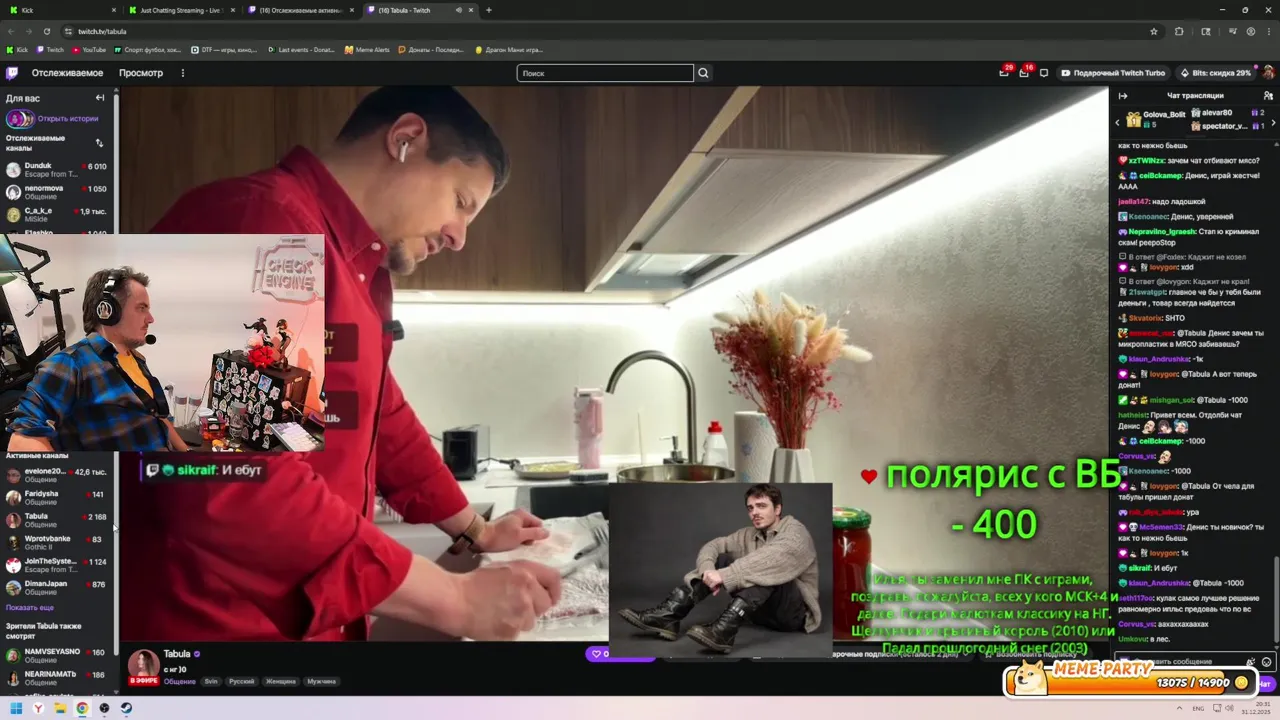This screenshot has height=720, width=1280.
Task: Open Golova_Bolit in the gift leaderboard
Action: pyautogui.click(x=1156, y=119)
